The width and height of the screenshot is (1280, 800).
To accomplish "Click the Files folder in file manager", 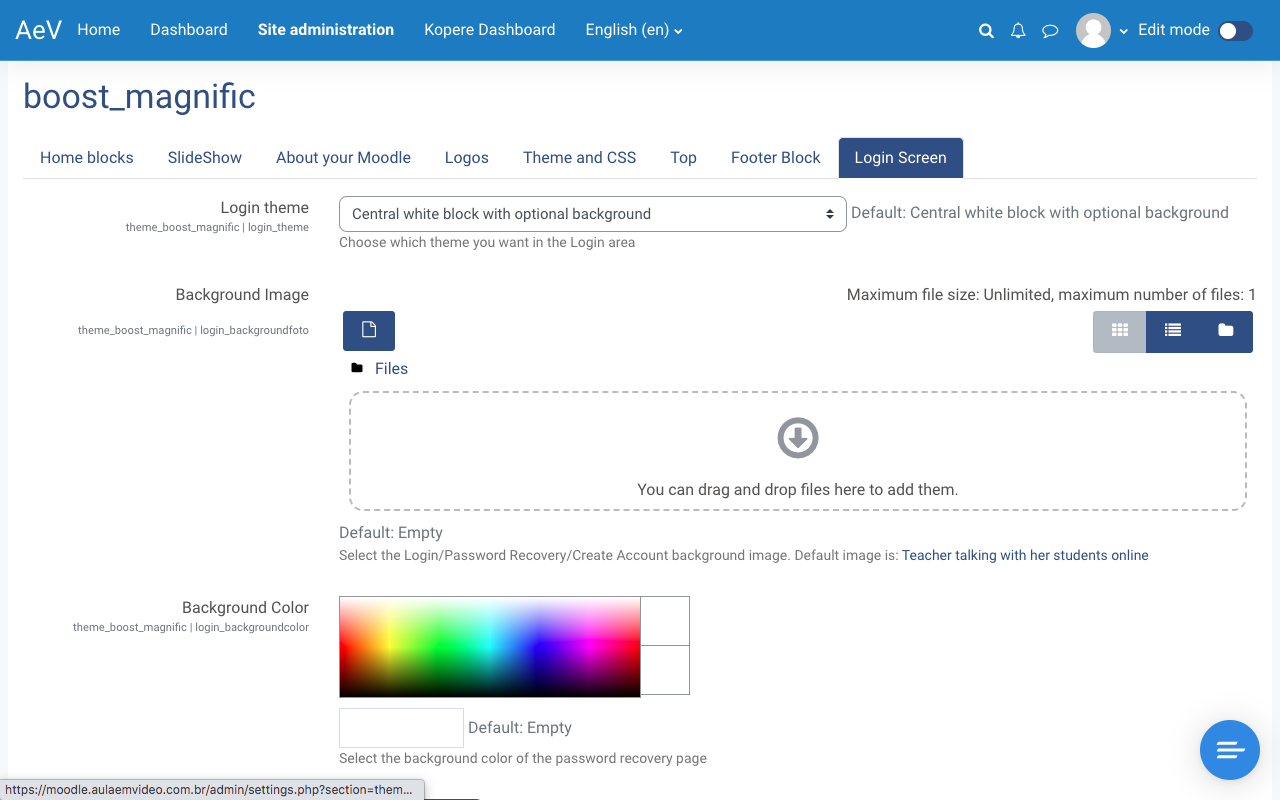I will [391, 369].
